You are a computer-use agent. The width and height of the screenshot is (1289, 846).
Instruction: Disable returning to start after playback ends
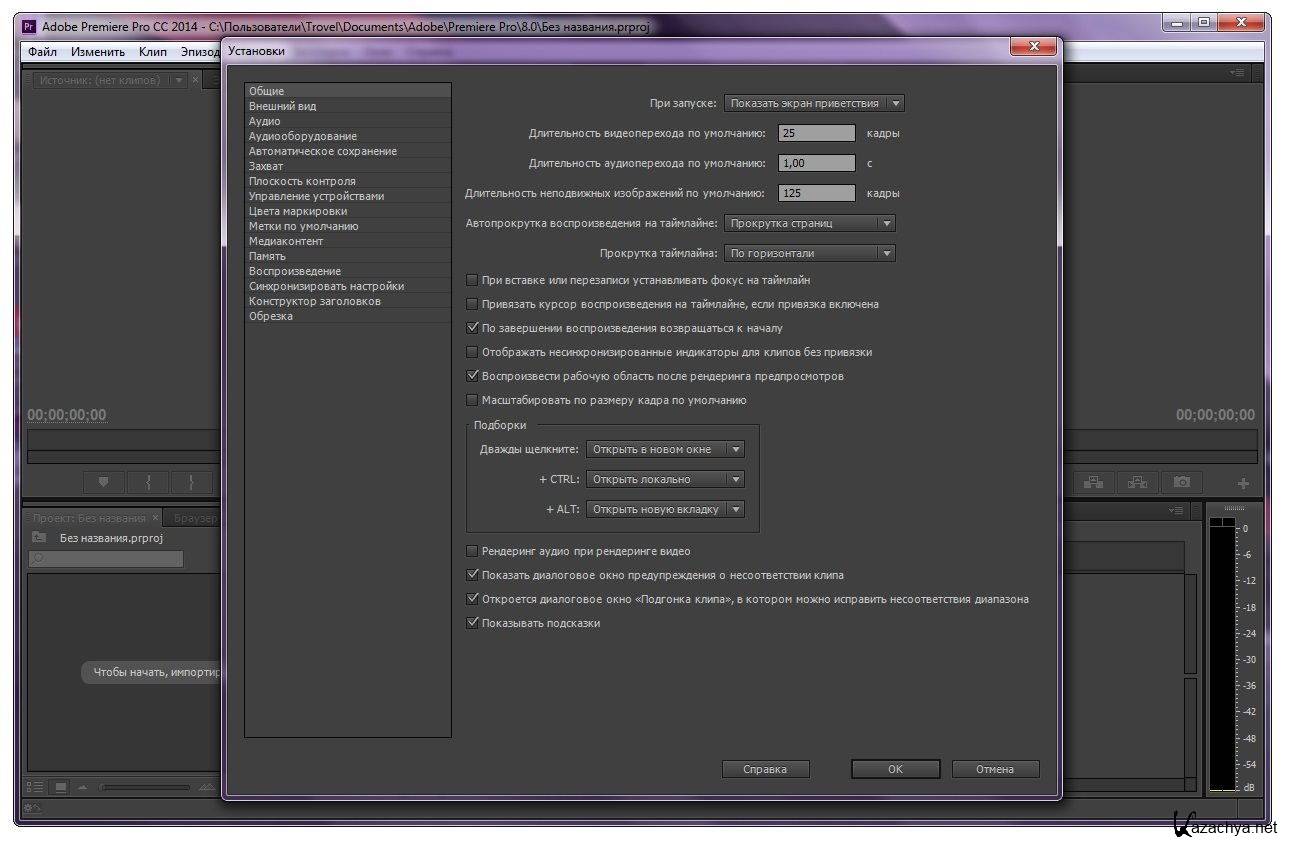[473, 328]
